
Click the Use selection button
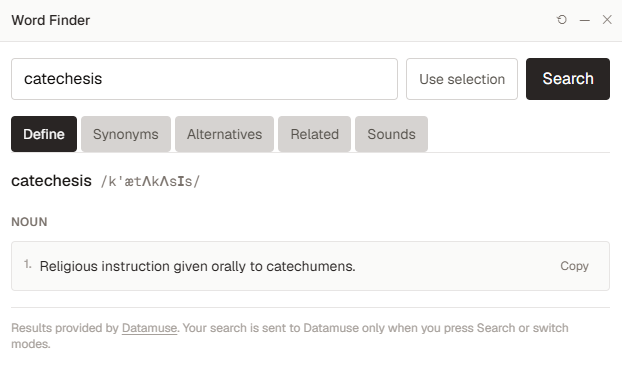click(462, 79)
